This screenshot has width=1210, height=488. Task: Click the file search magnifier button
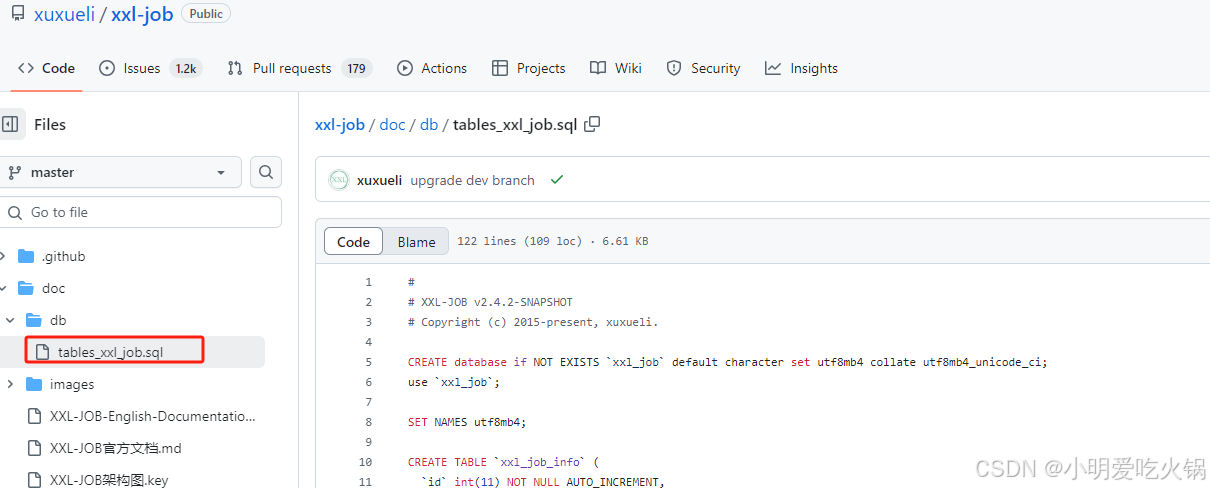tap(265, 172)
